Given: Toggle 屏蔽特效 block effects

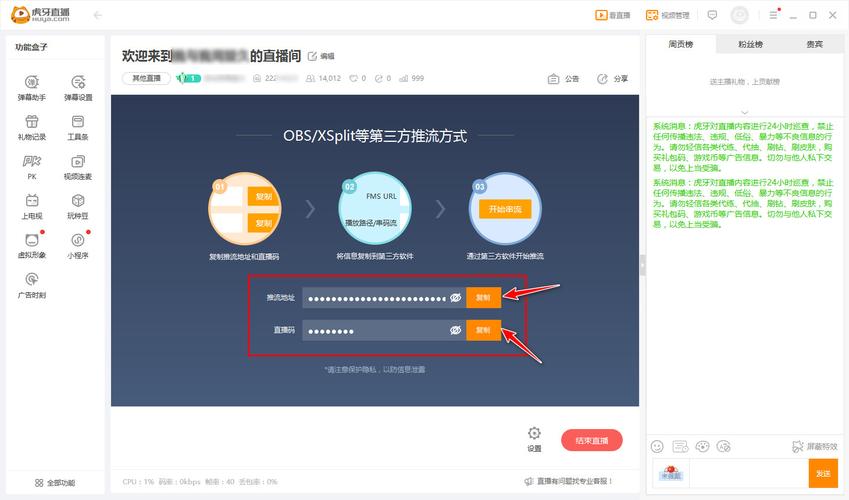Looking at the screenshot, I should pos(814,446).
